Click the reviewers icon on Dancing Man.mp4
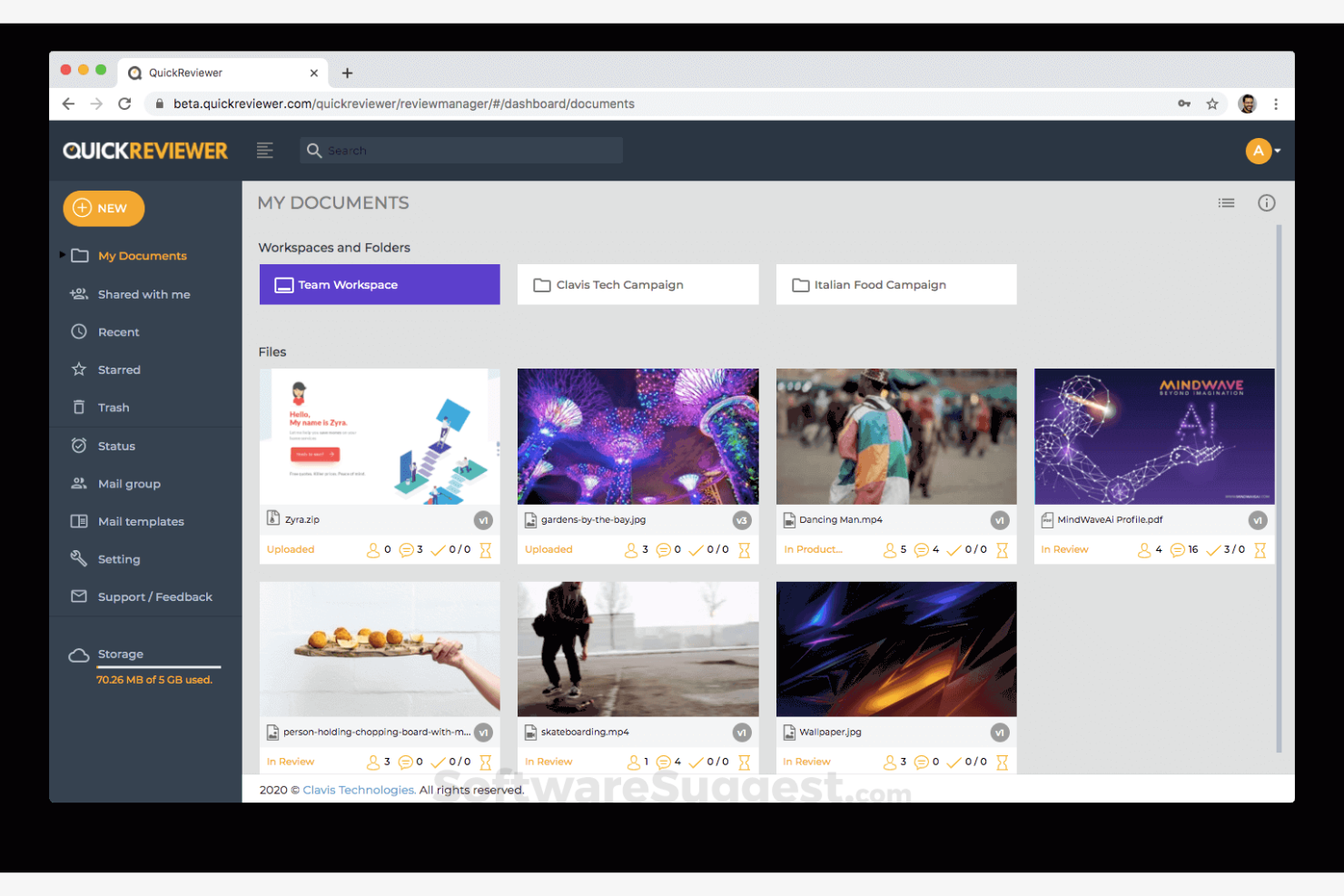This screenshot has height=896, width=1344. 891,549
